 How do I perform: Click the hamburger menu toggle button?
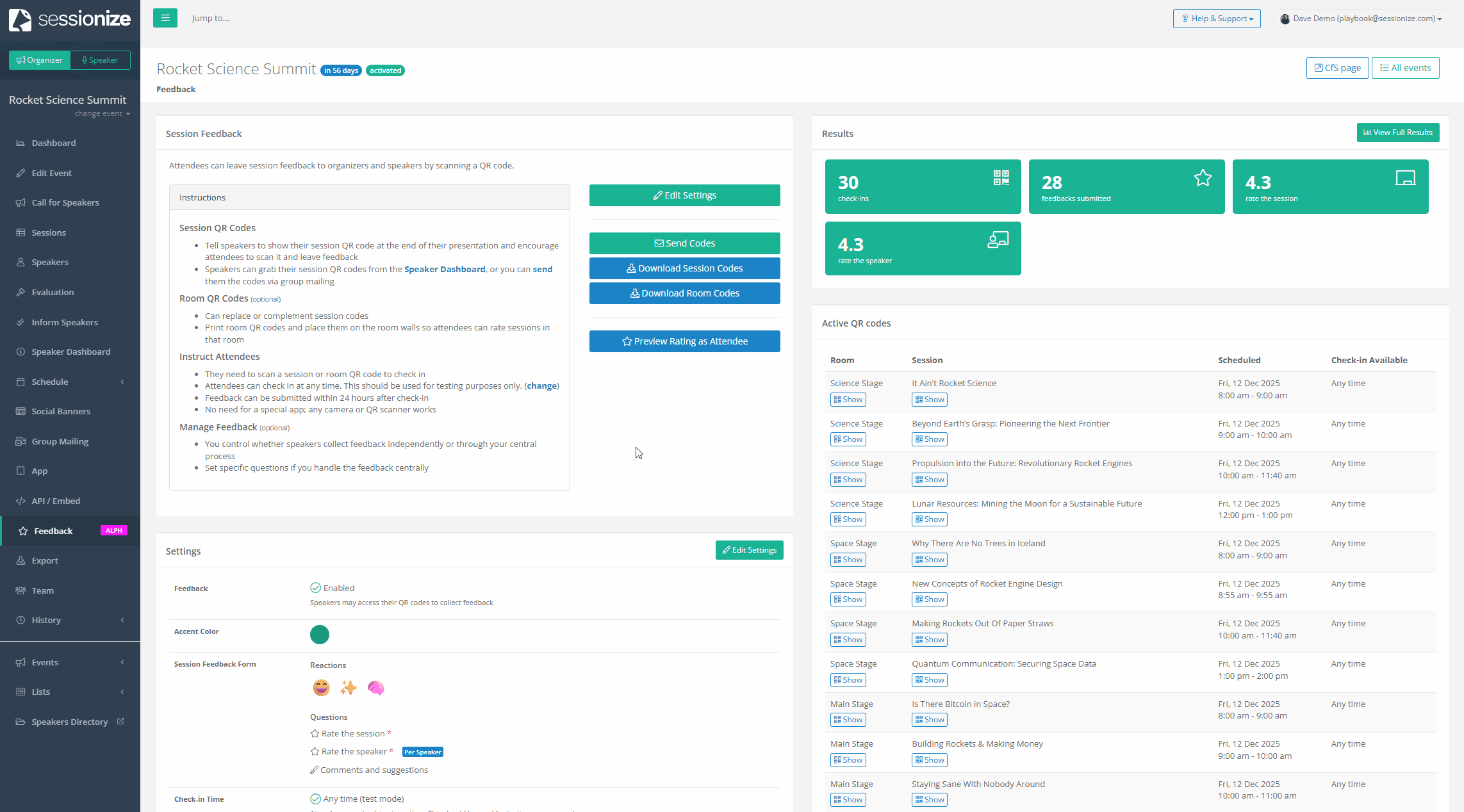165,18
